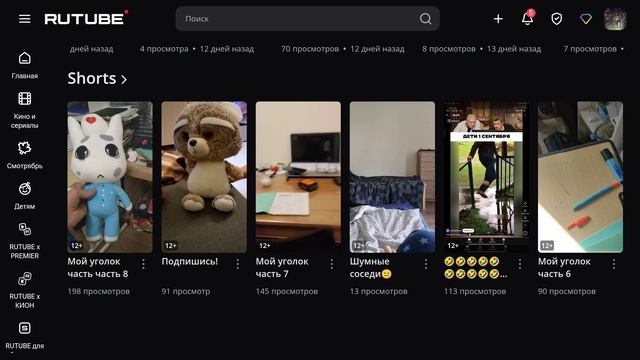Open options for laughing emoji short
Image resolution: width=640 pixels, height=360 pixels.
coord(520,264)
